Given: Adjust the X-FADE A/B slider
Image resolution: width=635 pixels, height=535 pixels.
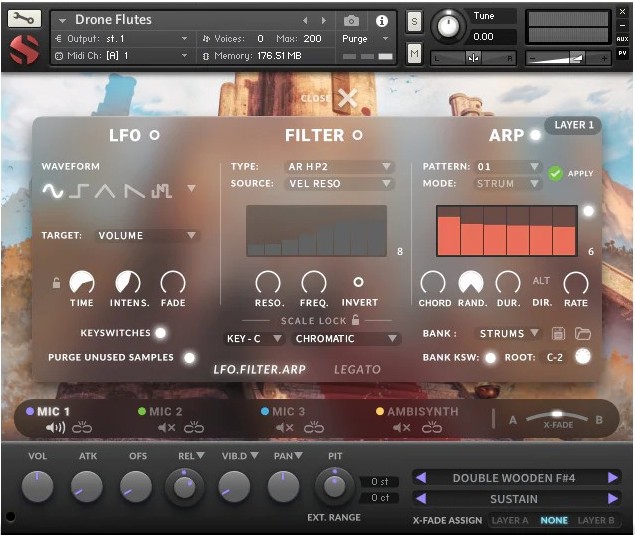Looking at the screenshot, I should (557, 416).
